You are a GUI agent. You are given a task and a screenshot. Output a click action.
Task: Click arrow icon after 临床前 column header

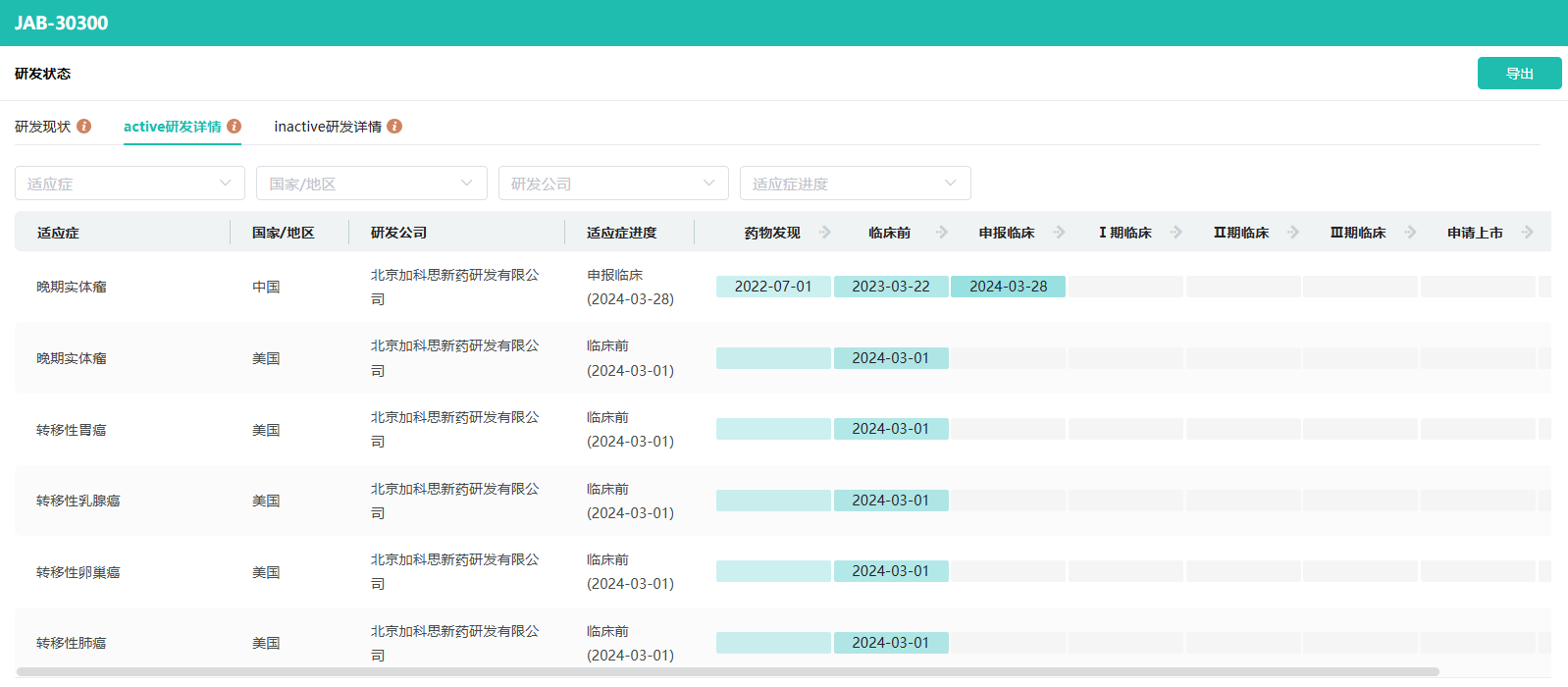click(942, 233)
